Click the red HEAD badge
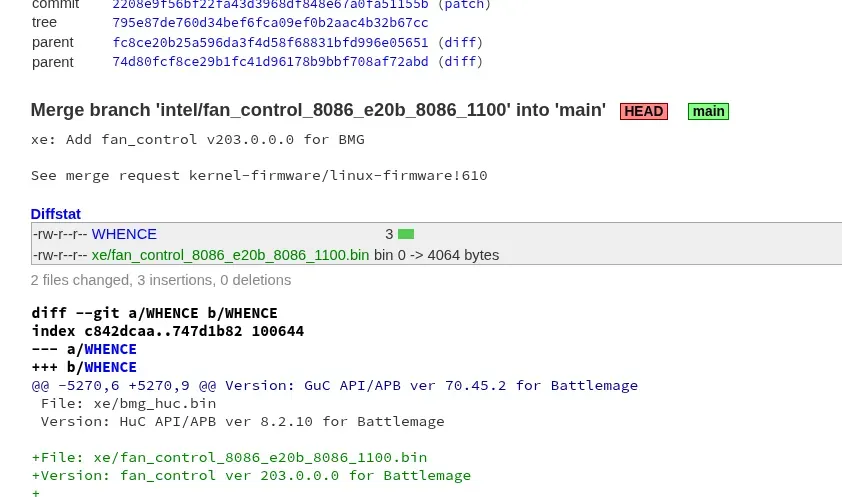The width and height of the screenshot is (842, 497). coord(644,111)
